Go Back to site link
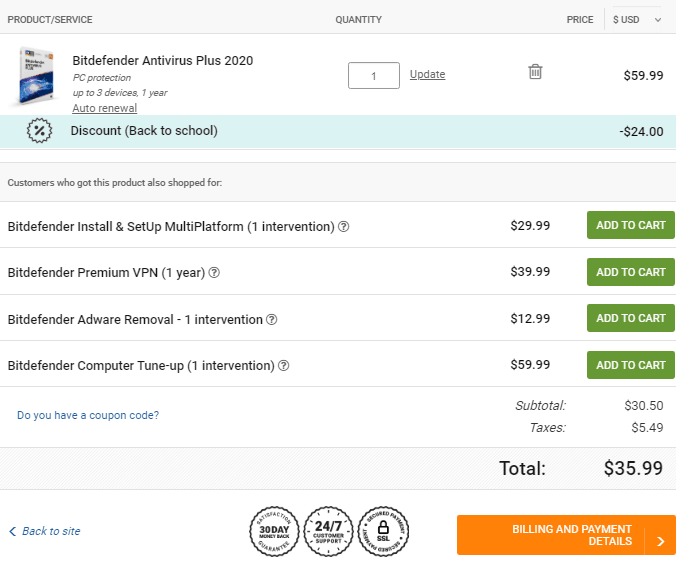The width and height of the screenshot is (683, 567). tap(51, 531)
